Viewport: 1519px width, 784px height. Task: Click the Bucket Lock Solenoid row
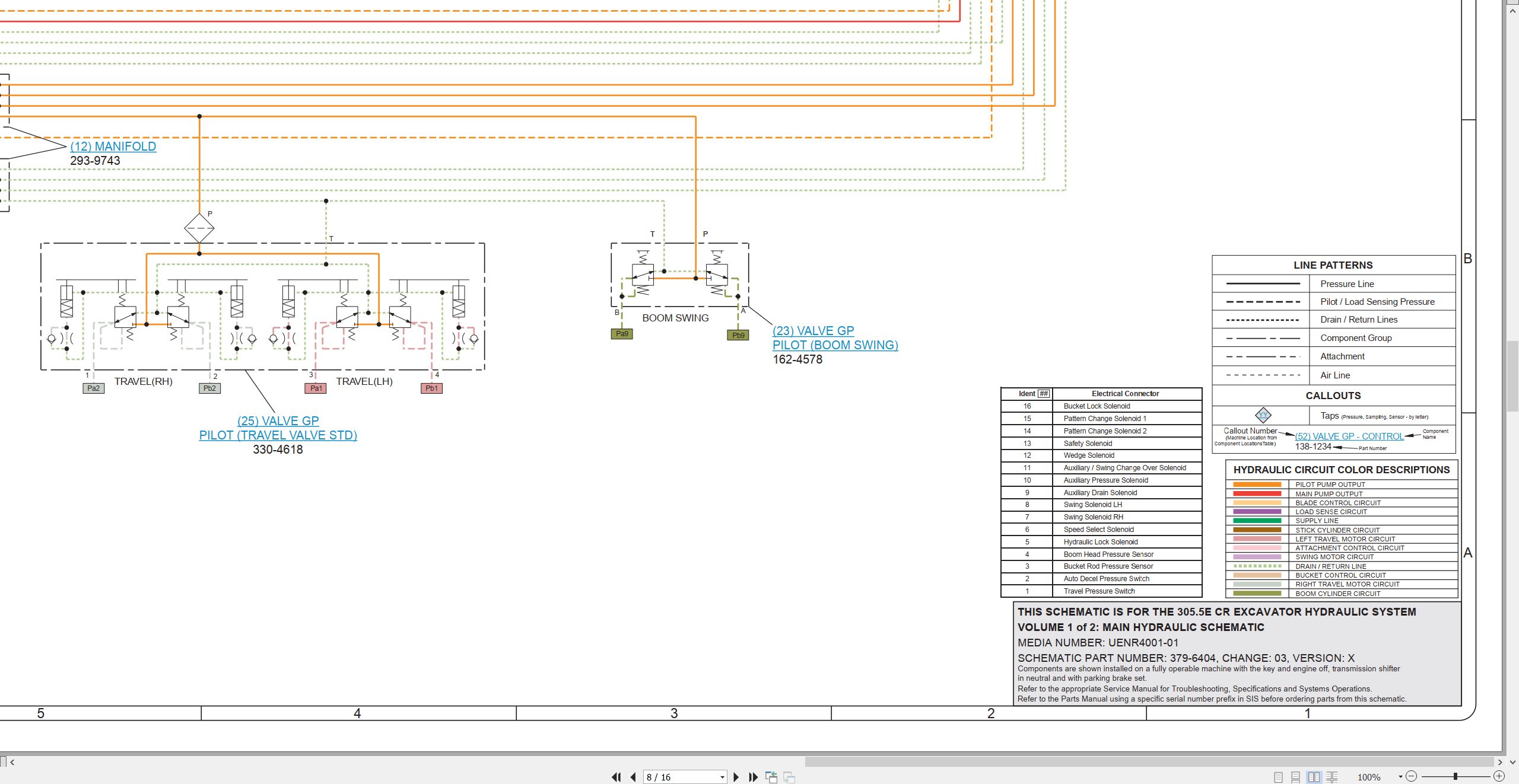pyautogui.click(x=1101, y=406)
